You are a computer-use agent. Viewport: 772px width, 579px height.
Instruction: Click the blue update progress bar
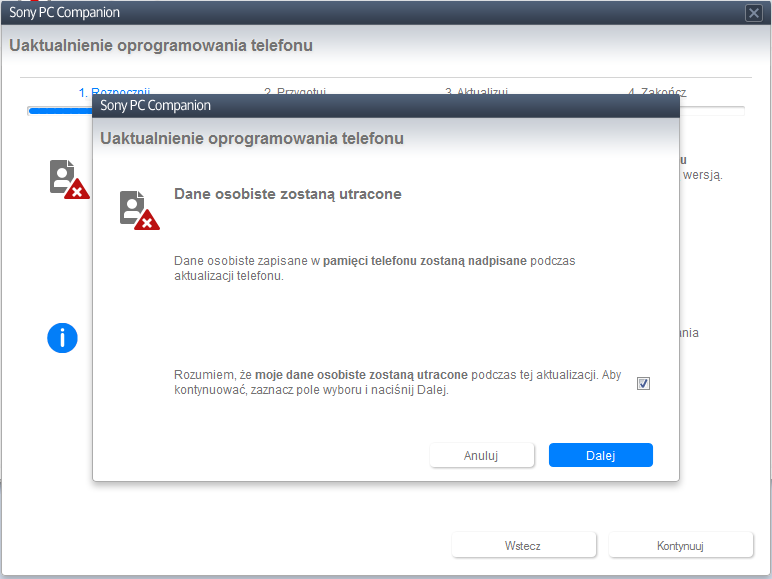tap(60, 111)
